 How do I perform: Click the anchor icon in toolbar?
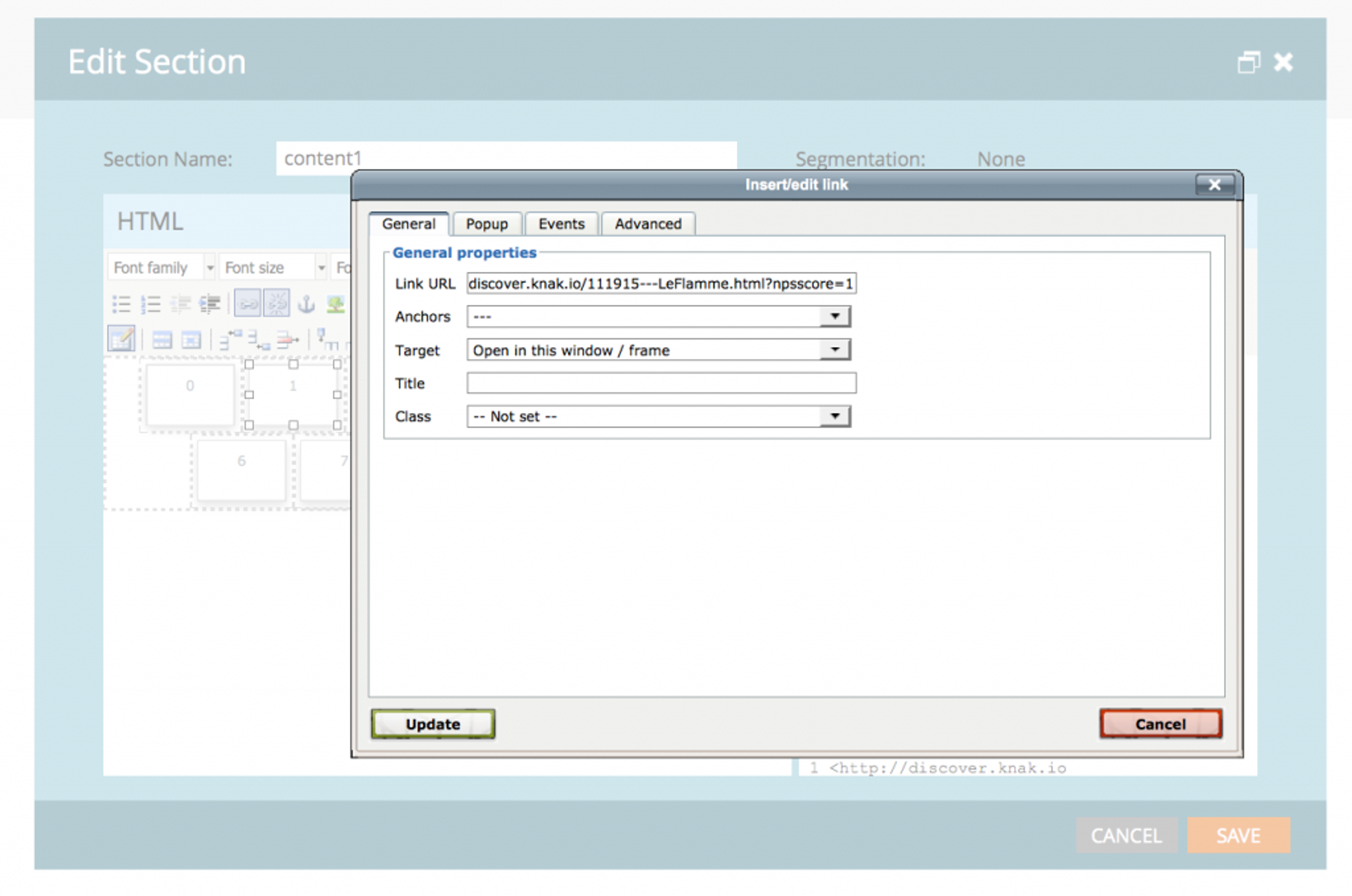pos(306,304)
